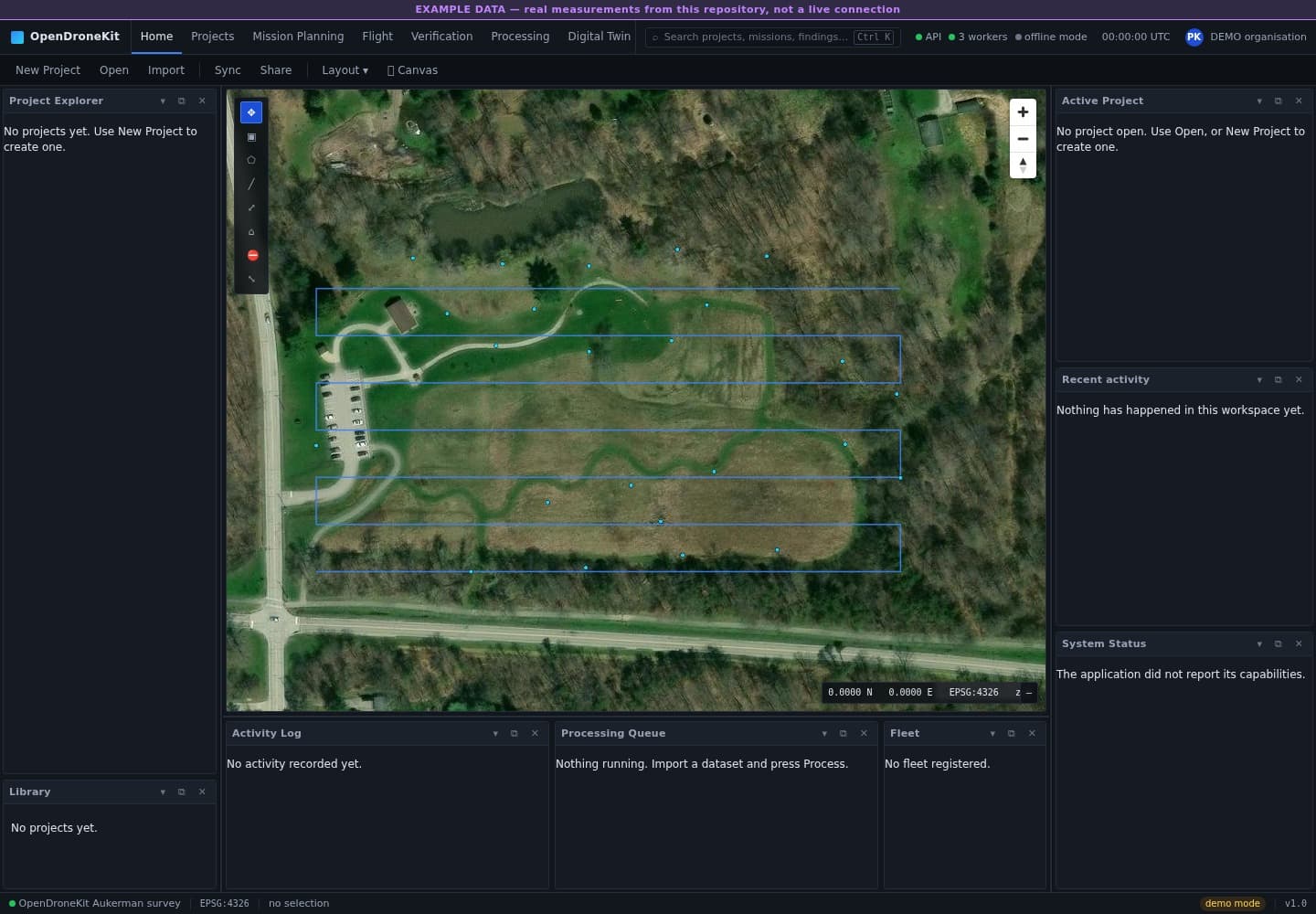Image resolution: width=1316 pixels, height=914 pixels.
Task: Zoom in on the map with plus
Action: (x=1023, y=112)
